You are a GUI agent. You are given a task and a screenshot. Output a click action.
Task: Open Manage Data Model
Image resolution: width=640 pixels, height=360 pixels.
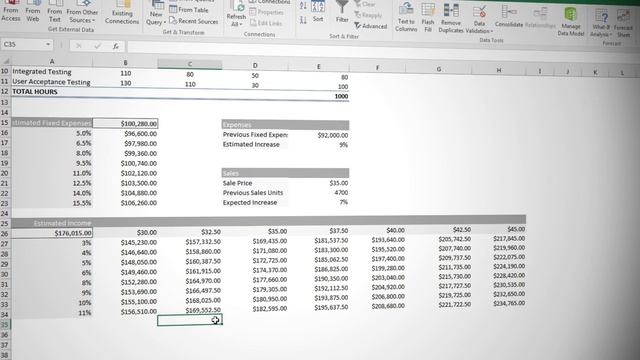pyautogui.click(x=571, y=21)
